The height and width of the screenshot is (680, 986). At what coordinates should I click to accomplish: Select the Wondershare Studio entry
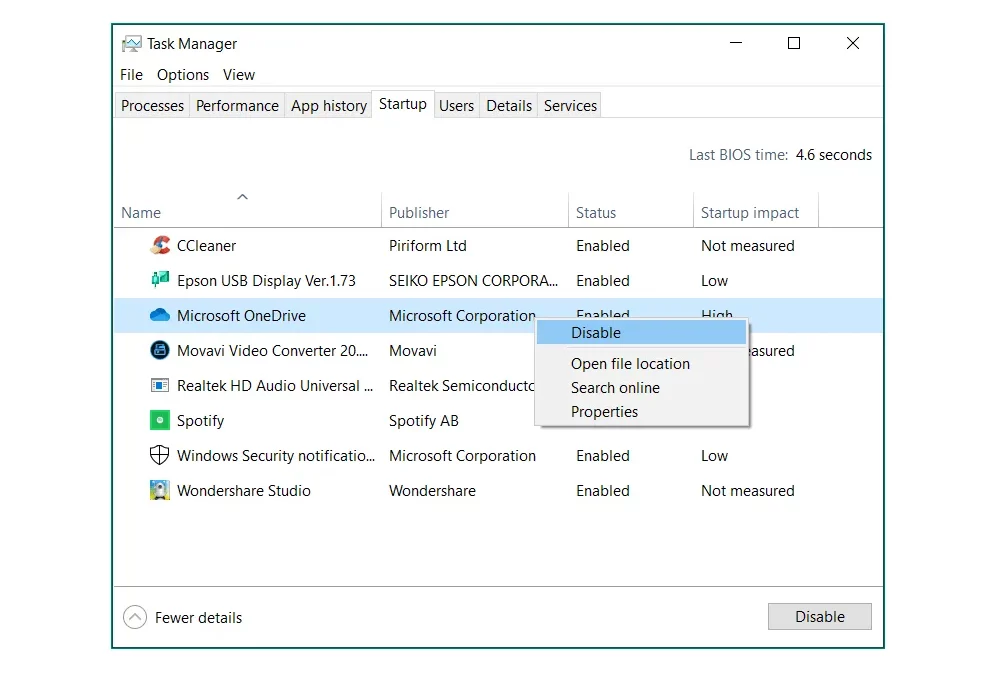(x=243, y=491)
